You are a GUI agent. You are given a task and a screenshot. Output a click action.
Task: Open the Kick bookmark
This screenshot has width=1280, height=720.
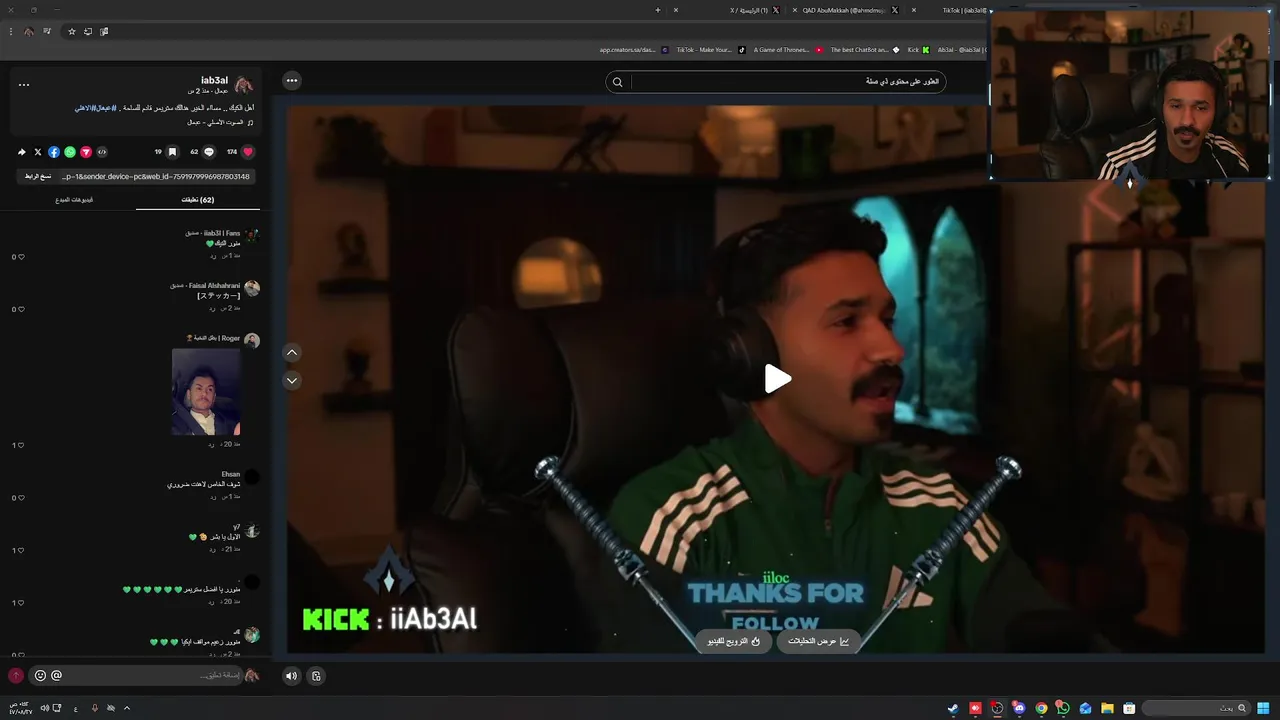point(919,50)
